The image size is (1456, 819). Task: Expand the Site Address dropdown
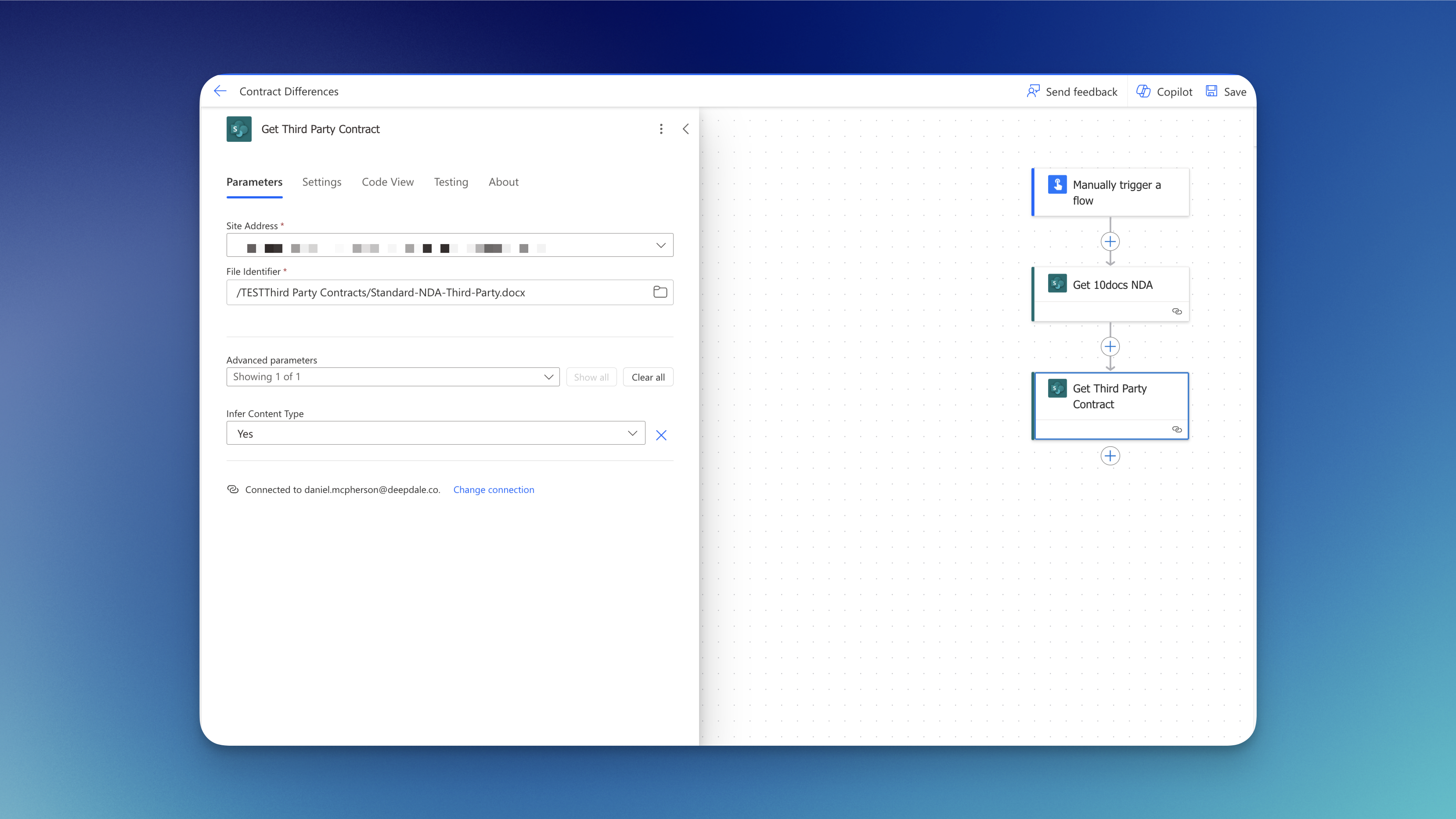coord(660,245)
